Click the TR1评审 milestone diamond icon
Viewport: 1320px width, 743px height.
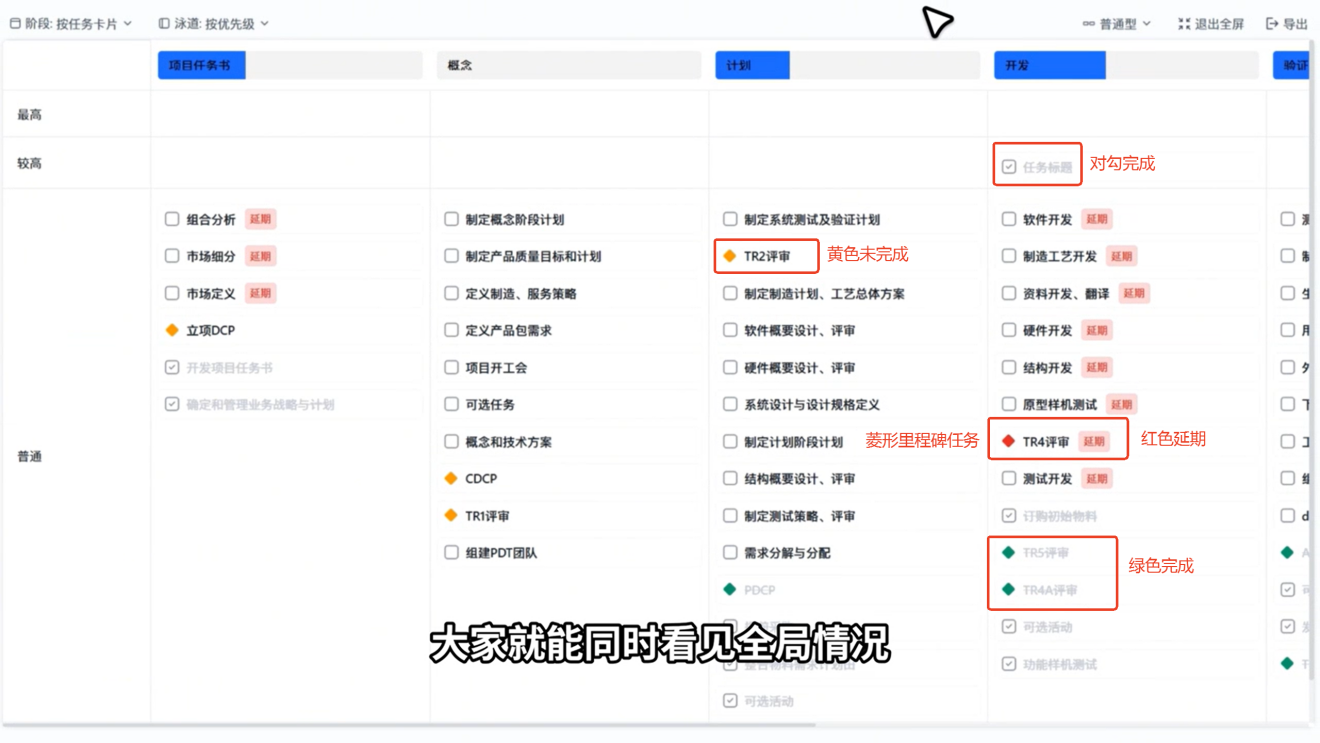coord(451,515)
